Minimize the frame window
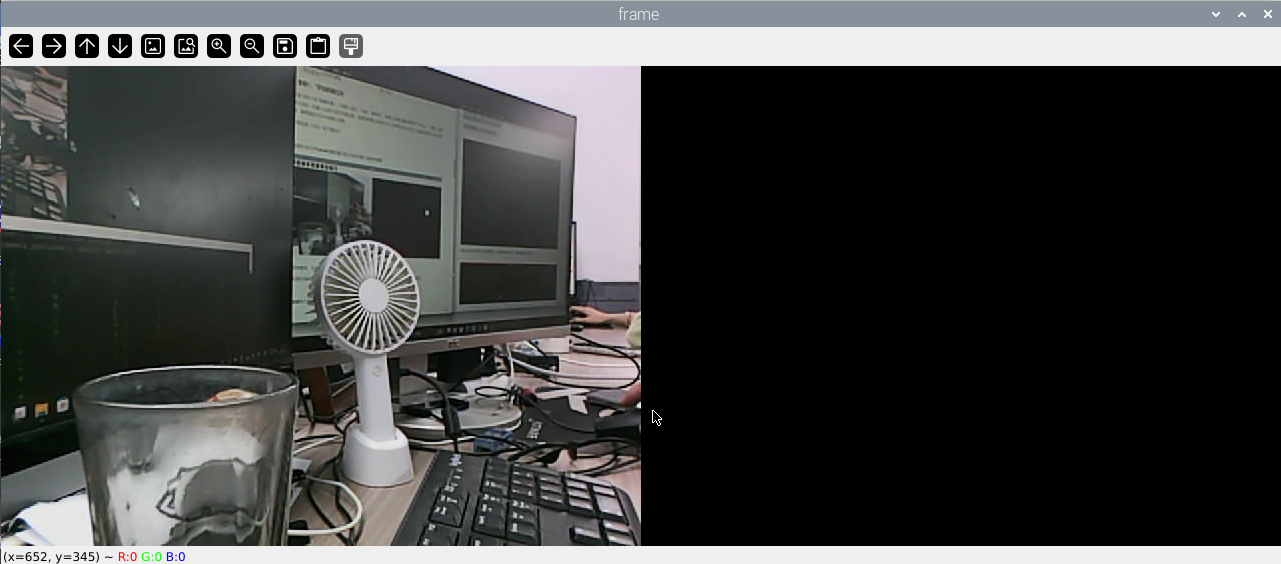 tap(1216, 14)
